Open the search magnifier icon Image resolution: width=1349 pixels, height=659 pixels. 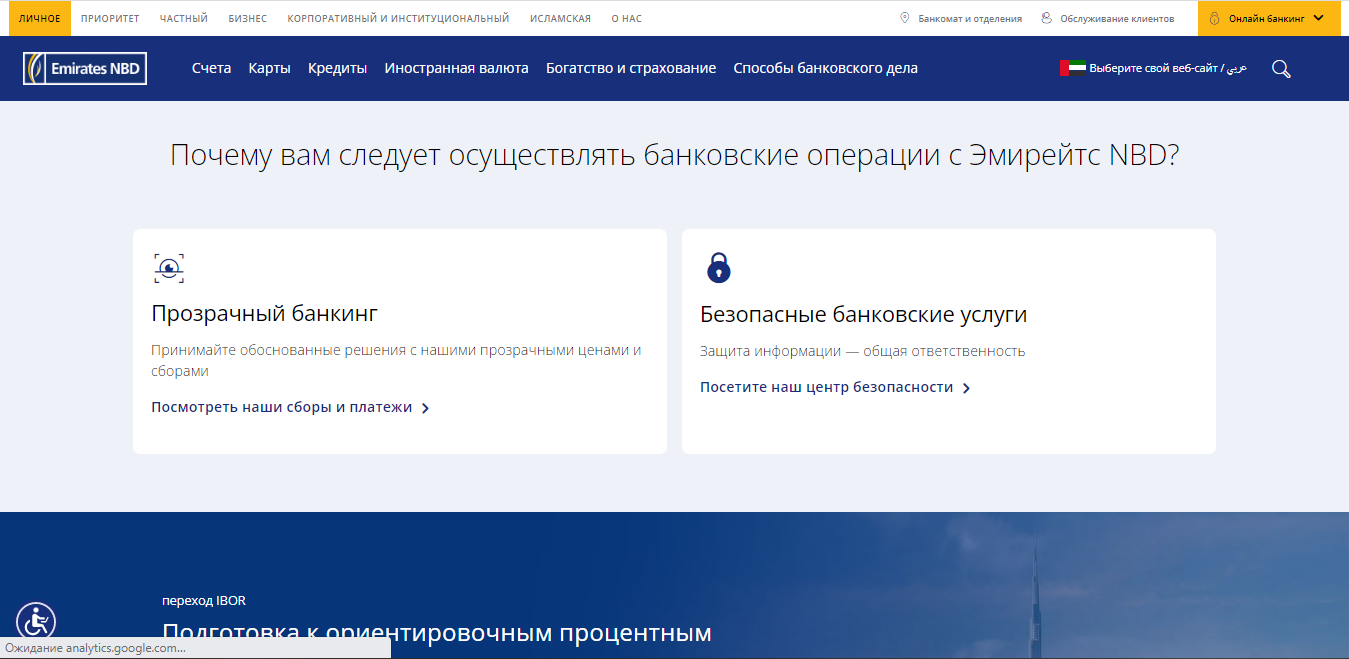click(x=1281, y=69)
